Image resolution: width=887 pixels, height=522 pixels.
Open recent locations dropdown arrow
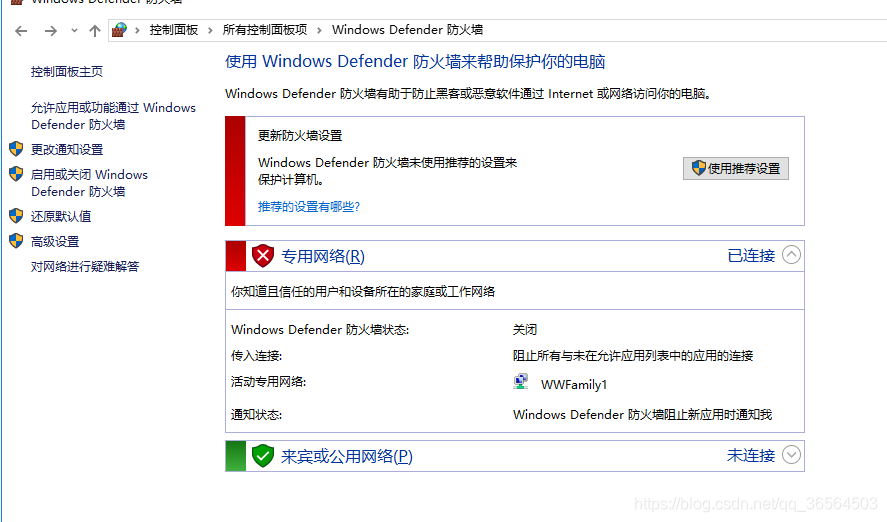coord(74,31)
